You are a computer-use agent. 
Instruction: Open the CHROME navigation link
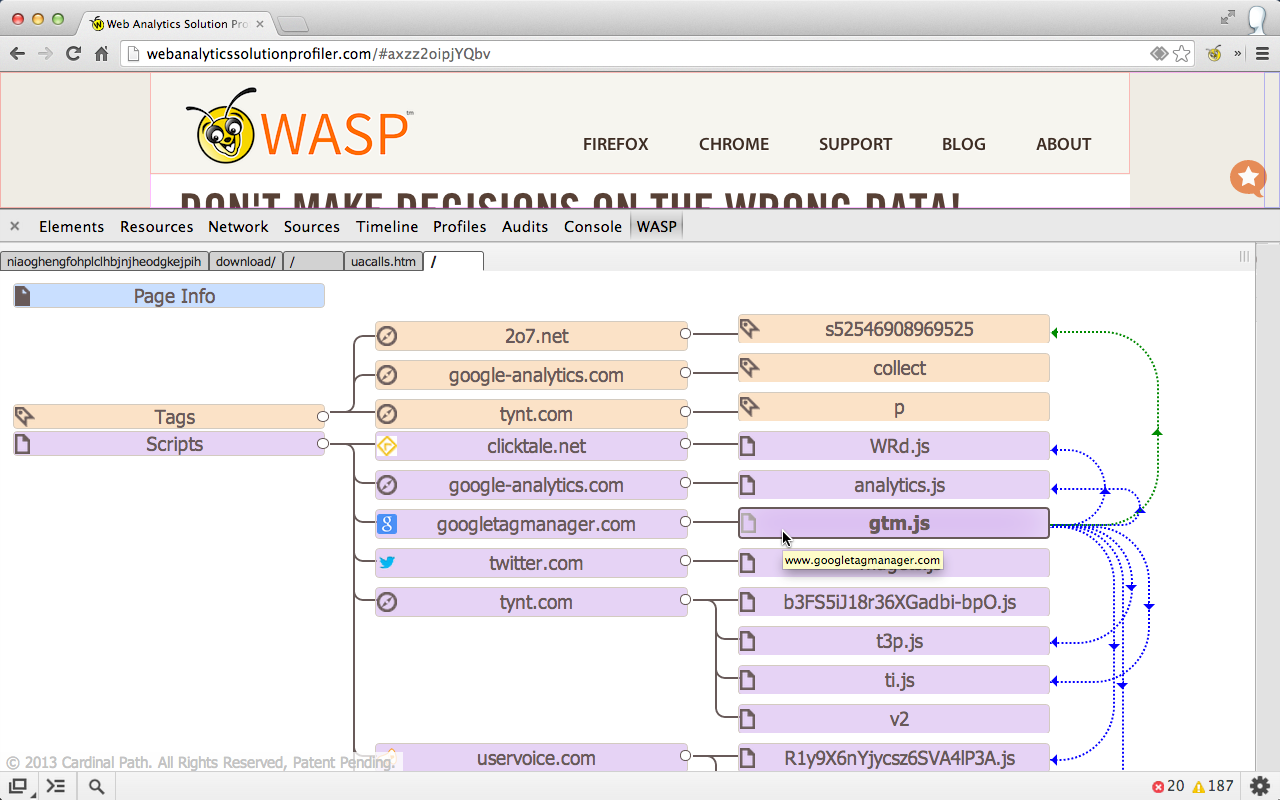click(x=734, y=144)
